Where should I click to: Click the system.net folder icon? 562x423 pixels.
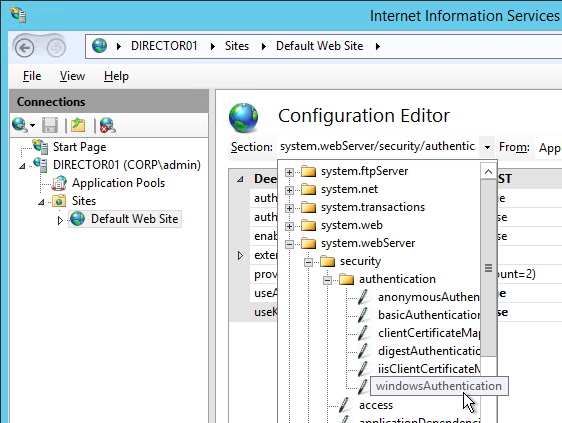(308, 189)
